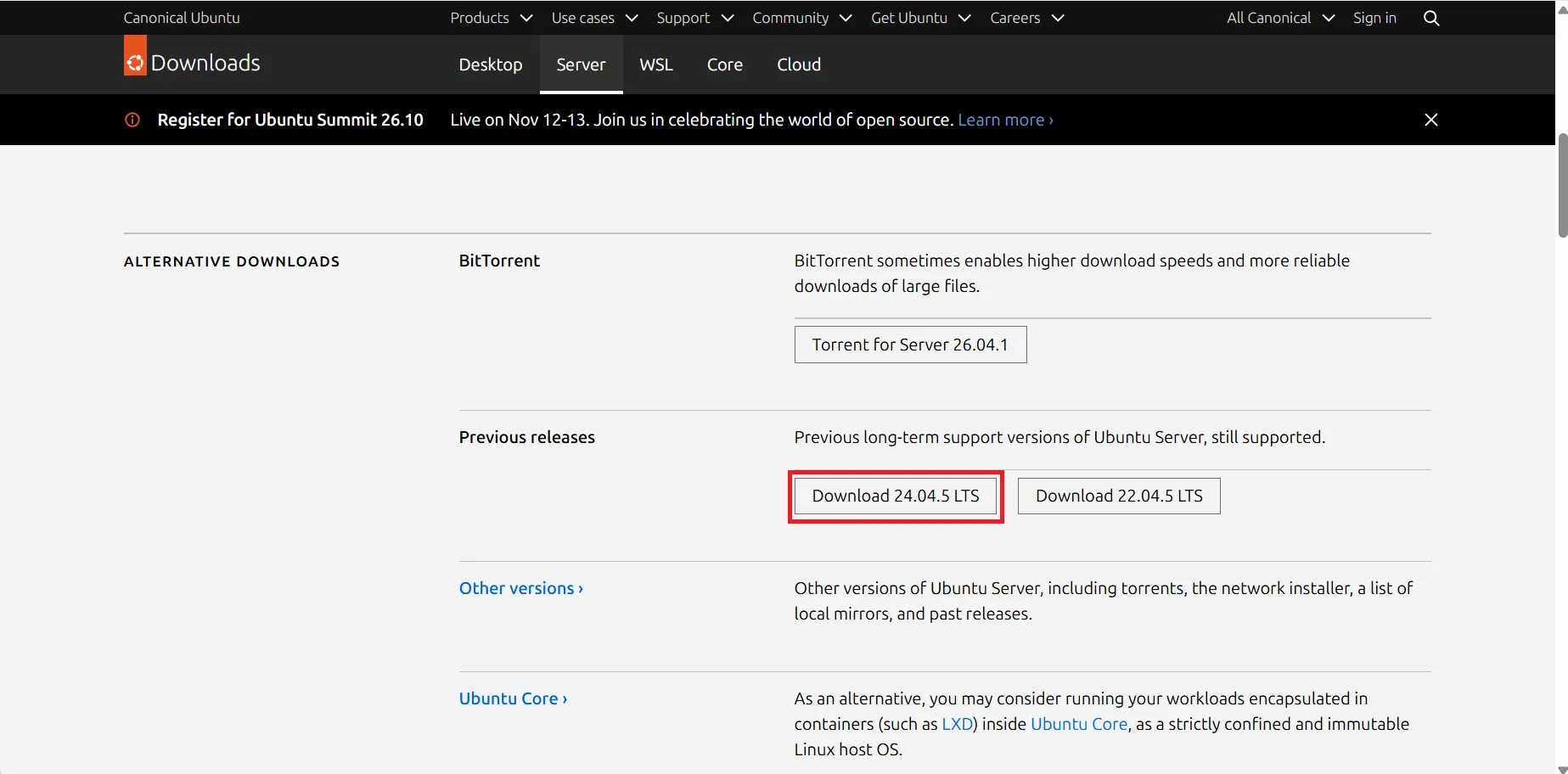Click the Previous releases label
This screenshot has width=1568, height=774.
point(527,437)
